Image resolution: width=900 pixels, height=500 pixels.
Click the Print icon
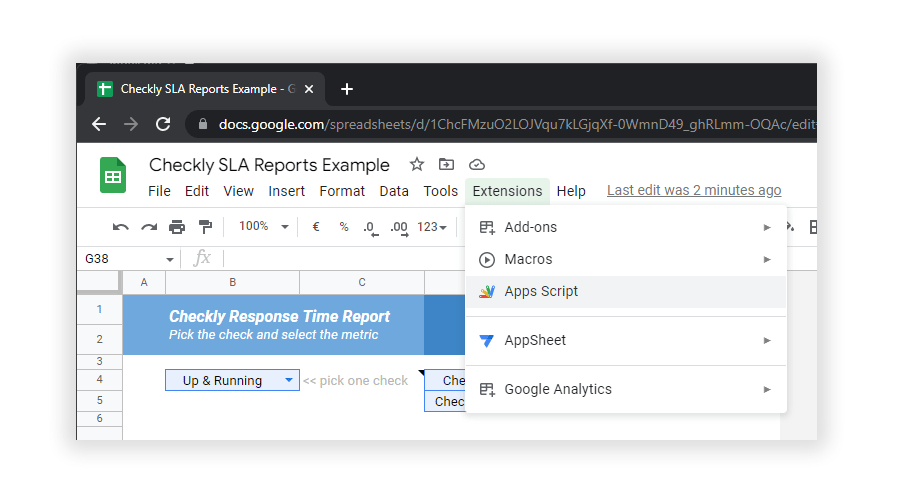(x=177, y=227)
